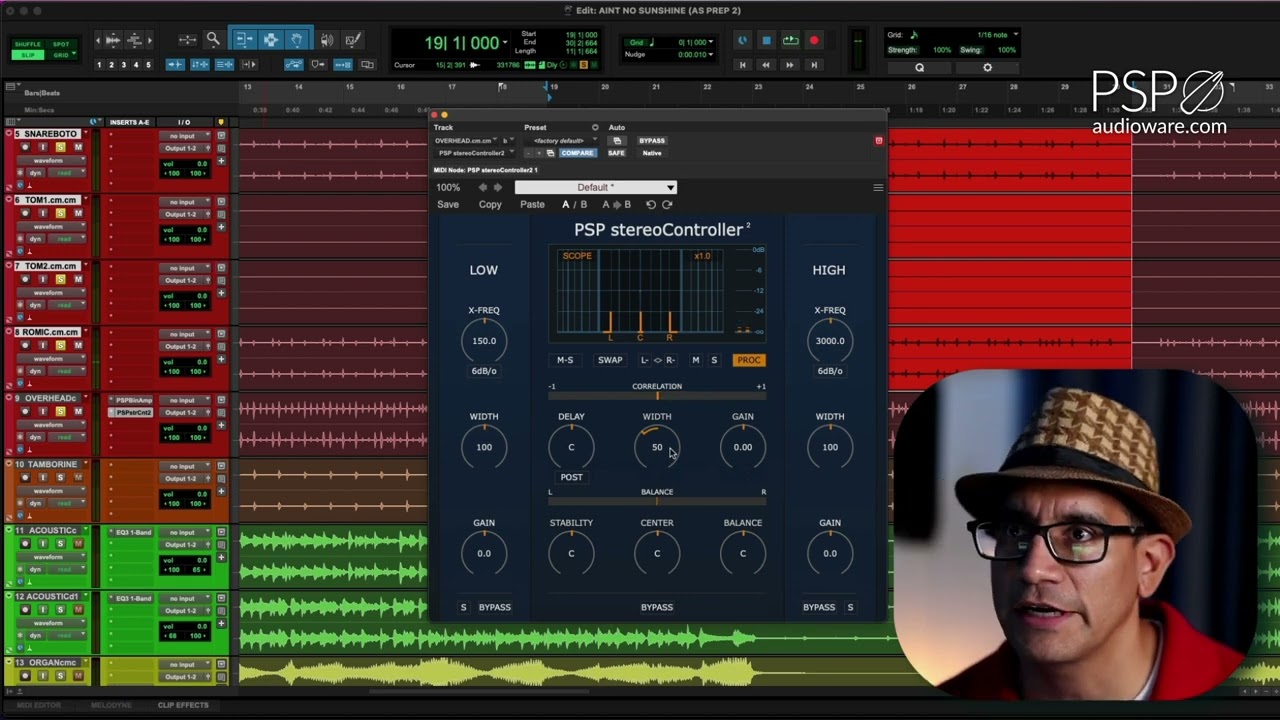Open the plugin hamburger menu

[878, 188]
